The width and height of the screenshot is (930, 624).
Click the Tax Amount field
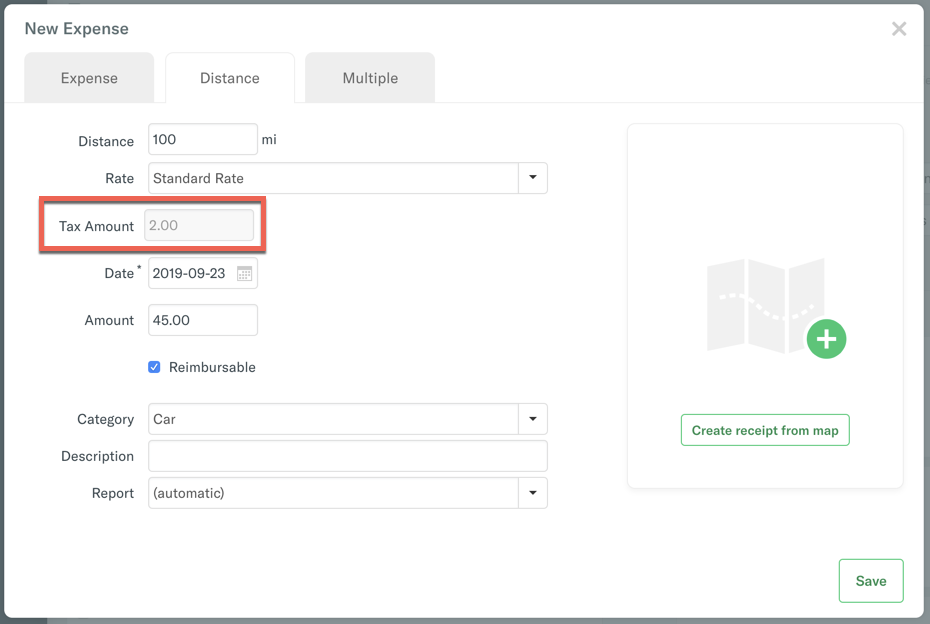[200, 226]
